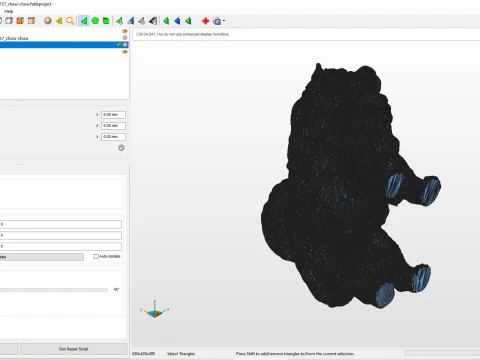Click the topmost 0.00 mm field
Viewport: 480px width, 360px height.
[113, 115]
